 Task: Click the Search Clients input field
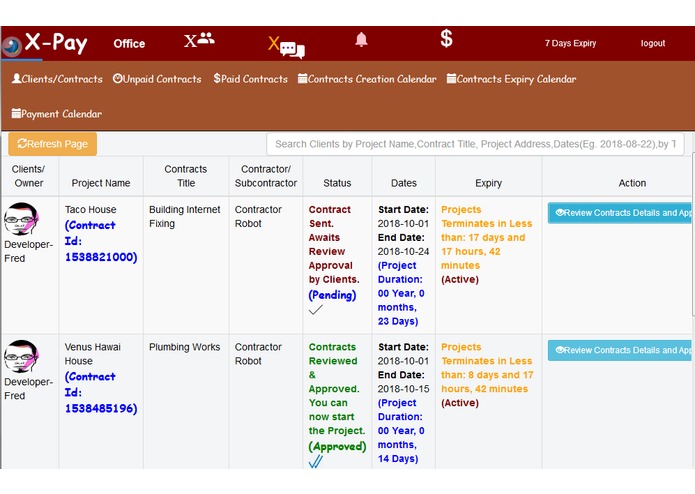click(475, 144)
